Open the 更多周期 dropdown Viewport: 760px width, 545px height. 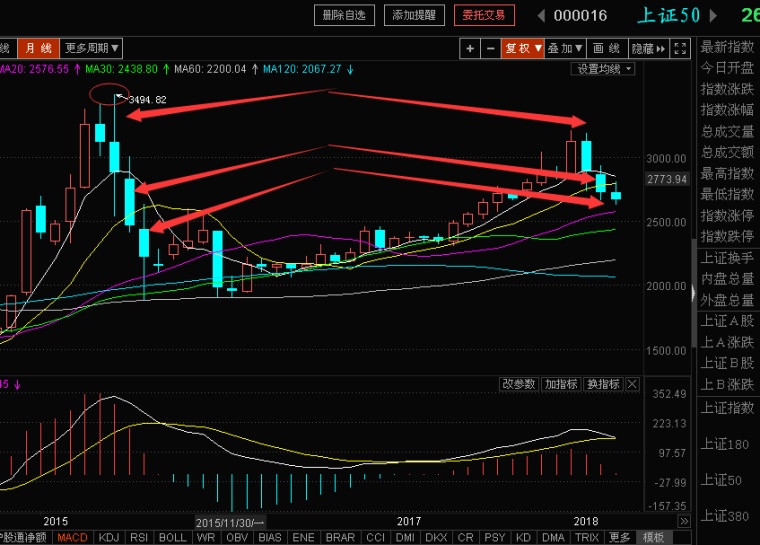(92, 48)
